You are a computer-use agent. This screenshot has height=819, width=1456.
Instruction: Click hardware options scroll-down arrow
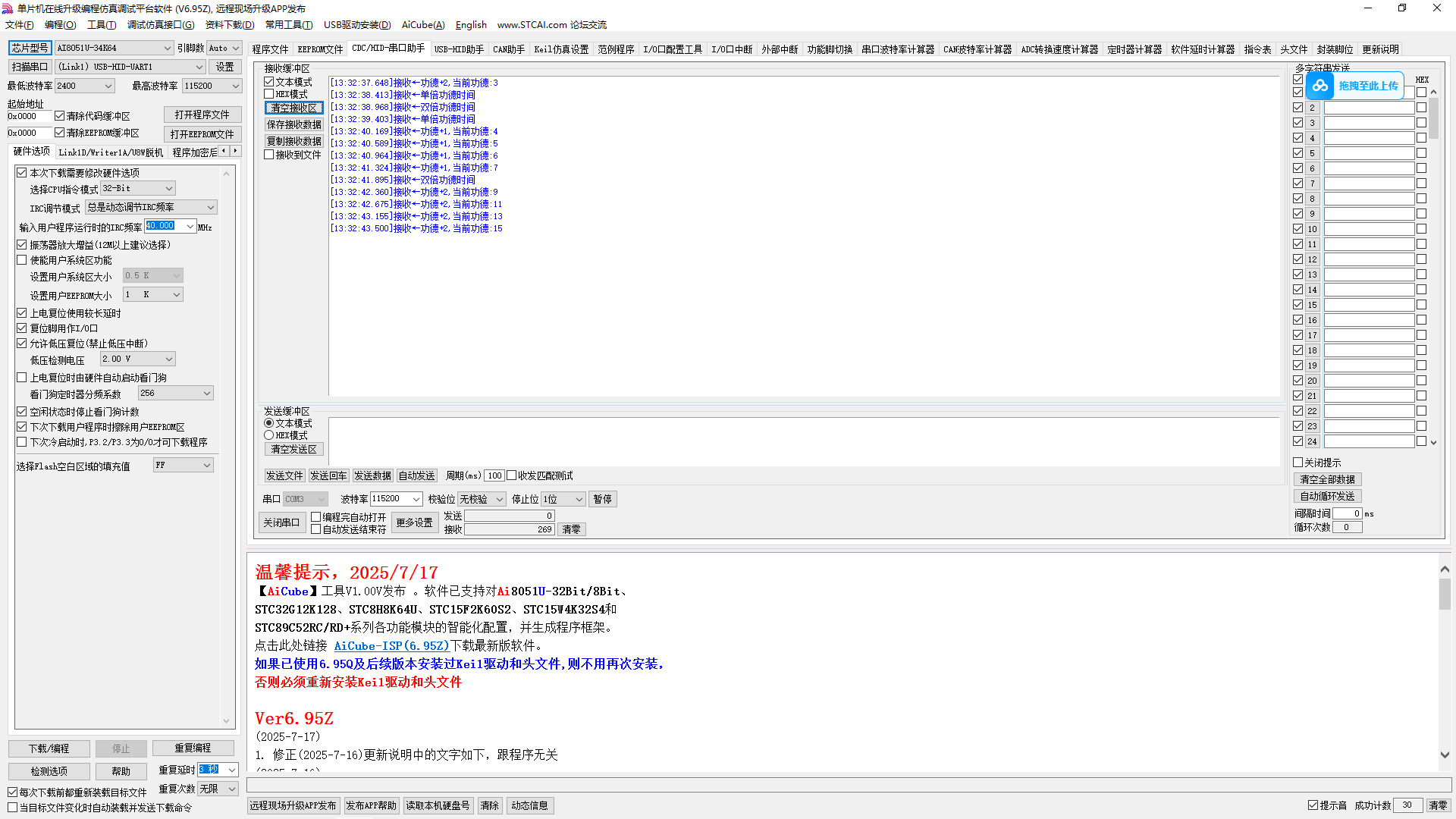click(226, 720)
